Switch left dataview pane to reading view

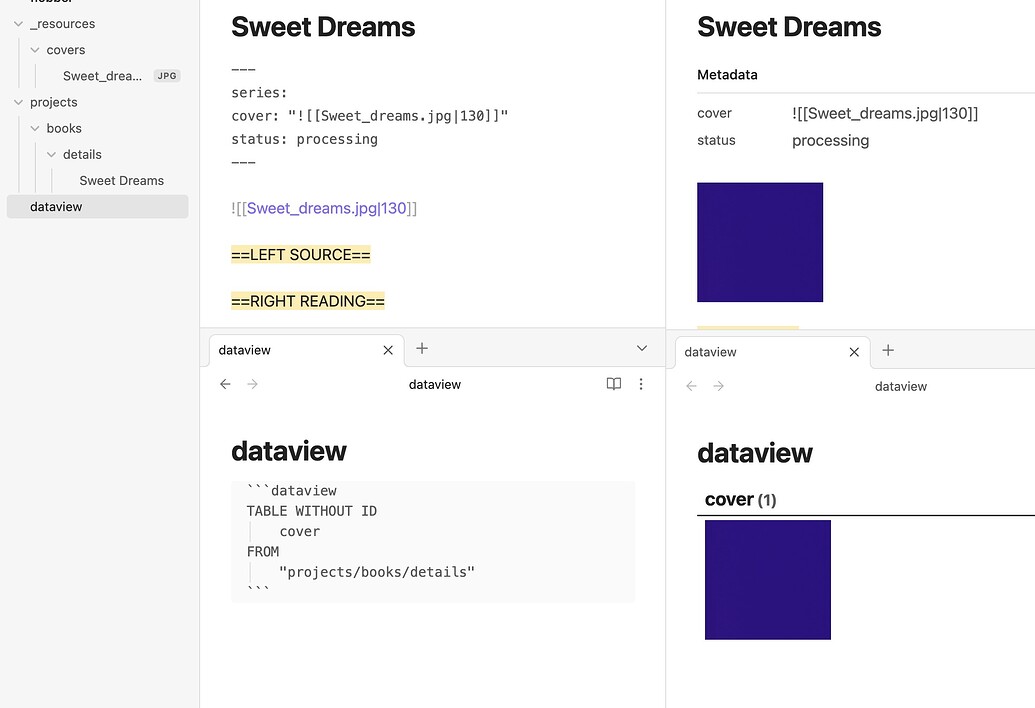(613, 384)
